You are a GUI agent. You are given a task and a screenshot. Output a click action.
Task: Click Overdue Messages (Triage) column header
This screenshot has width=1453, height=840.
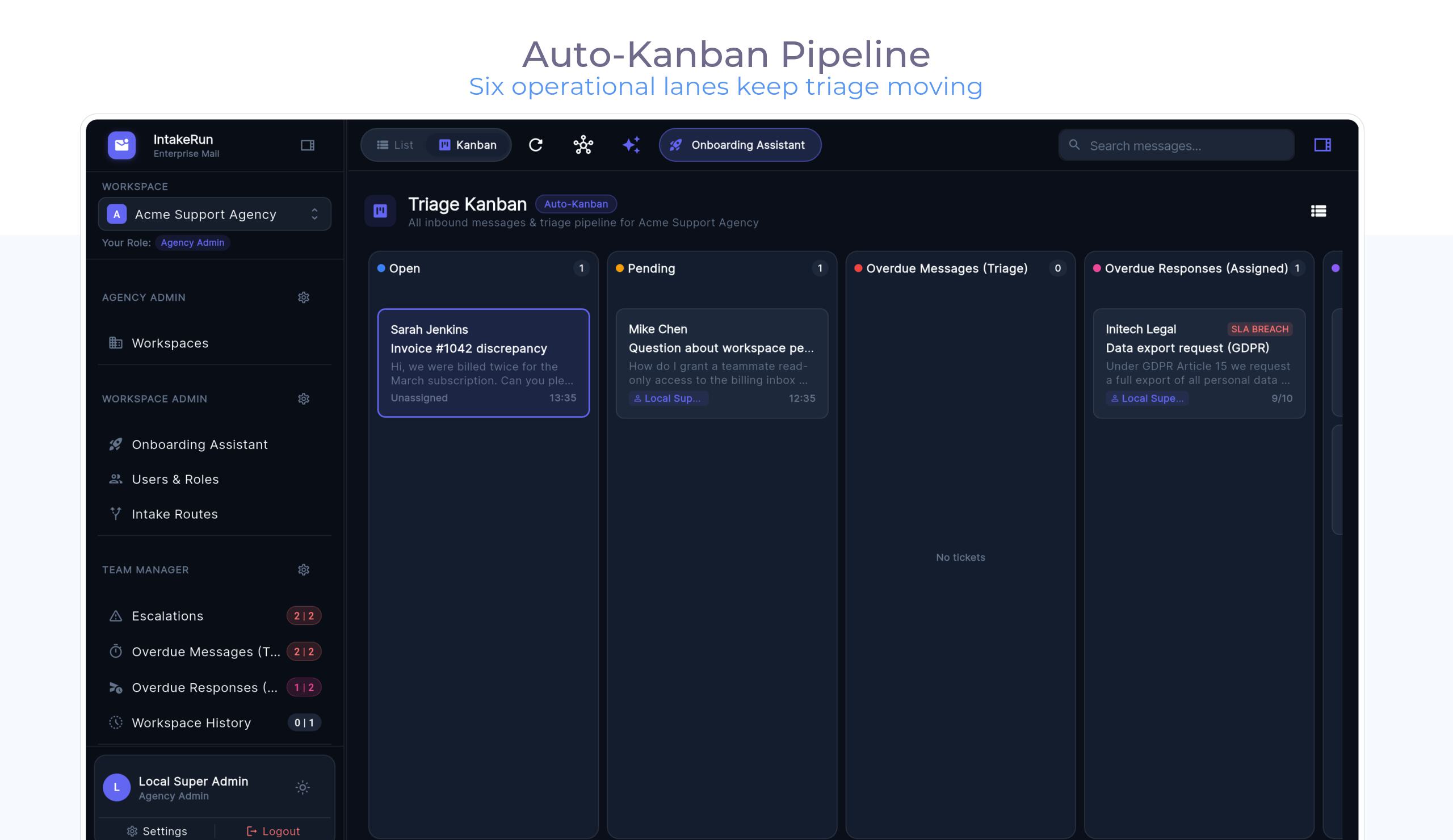tap(960, 268)
